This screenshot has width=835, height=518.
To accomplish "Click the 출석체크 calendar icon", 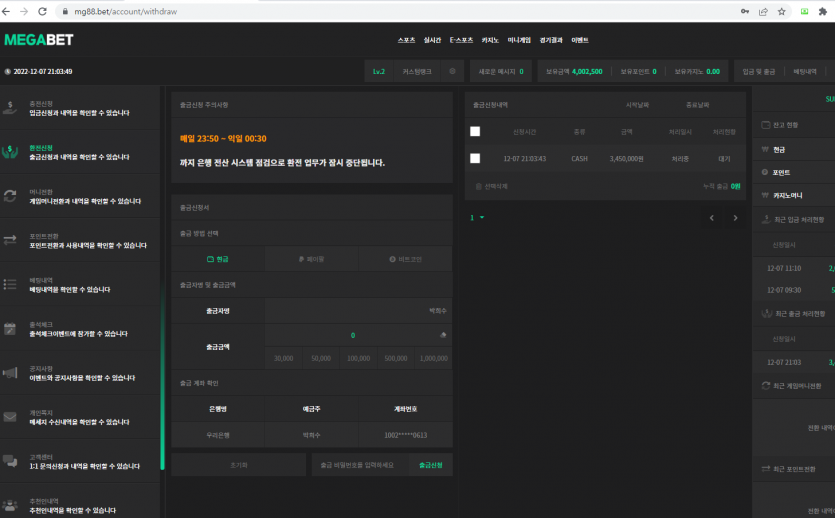I will pos(10,328).
